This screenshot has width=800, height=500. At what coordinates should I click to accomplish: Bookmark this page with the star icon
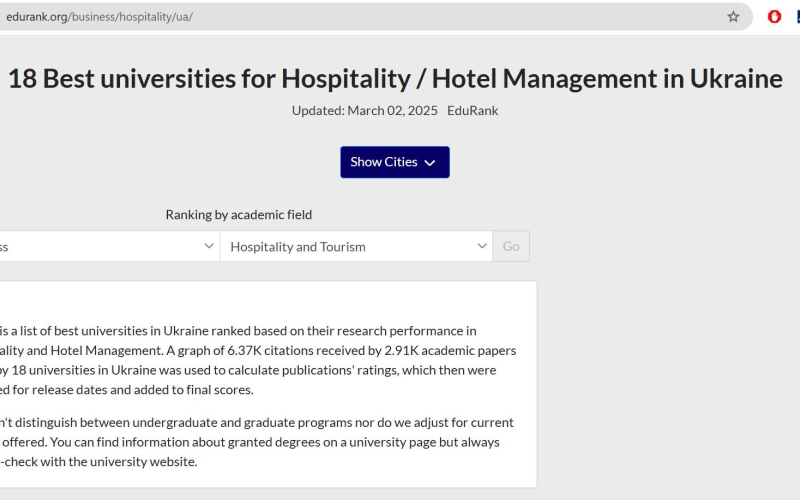733,17
